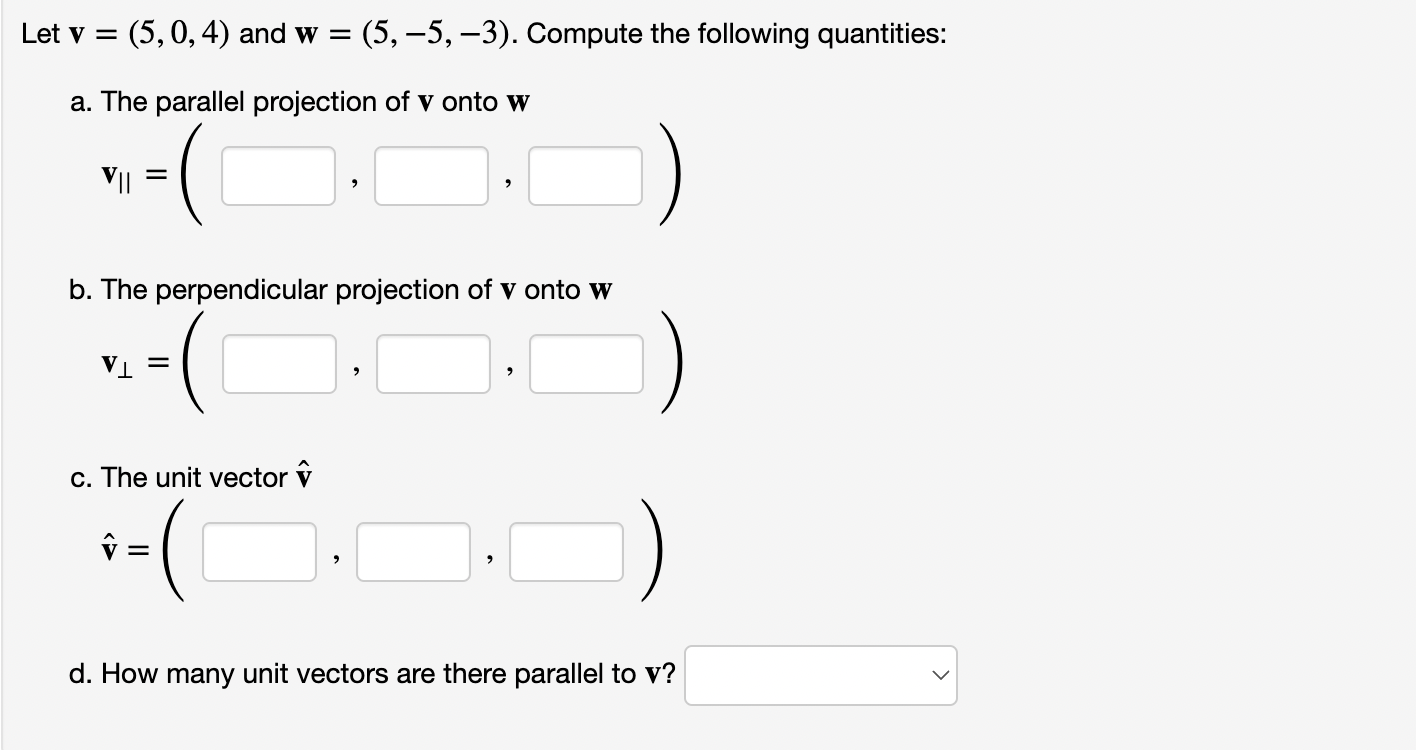Click the empty box nearest v parallel label
This screenshot has height=750, width=1416.
278,176
